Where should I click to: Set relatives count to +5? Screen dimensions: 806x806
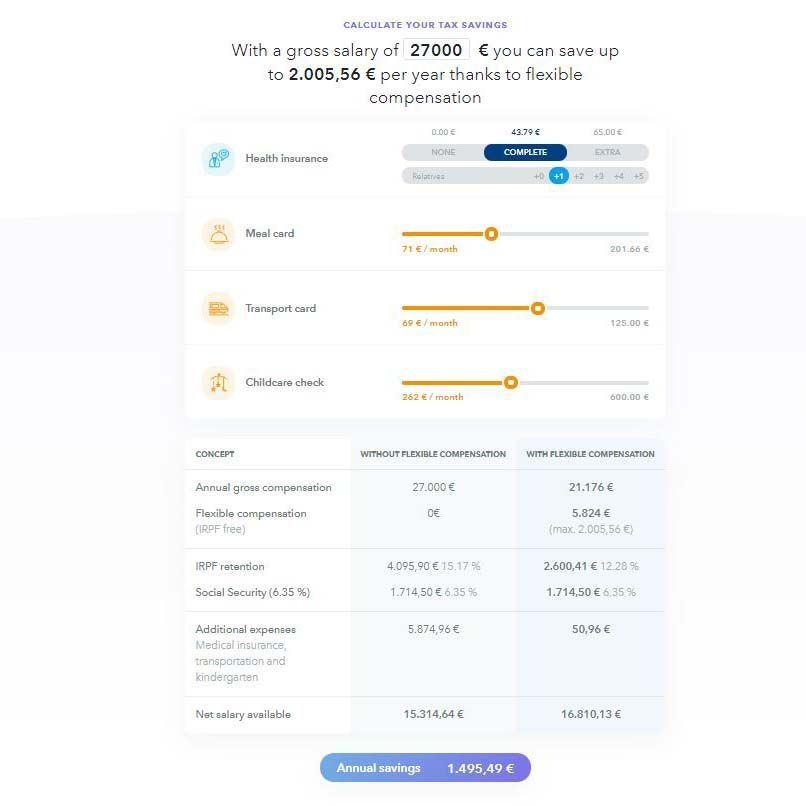click(x=639, y=176)
